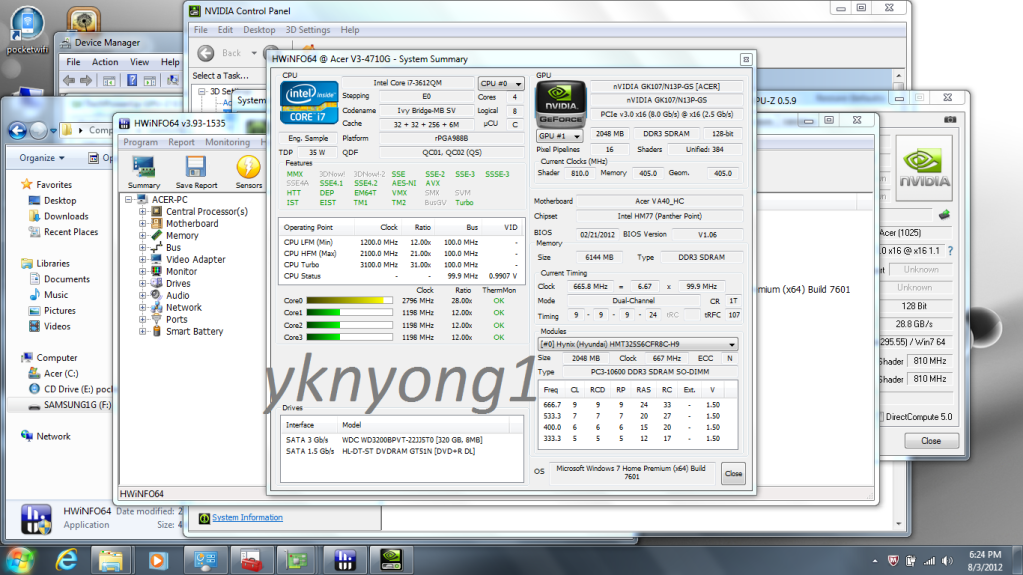Close the System Summary with Close button
1023x575 pixels.
coord(733,473)
